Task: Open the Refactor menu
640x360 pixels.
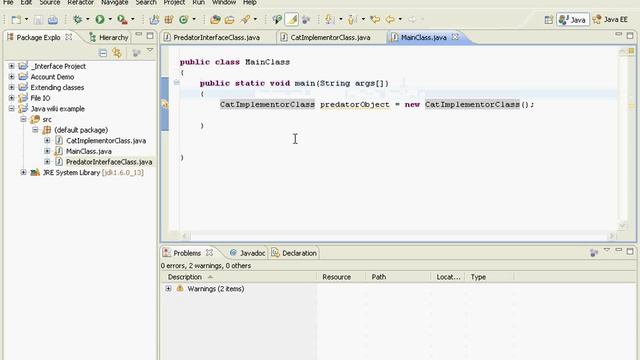Action: pos(80,2)
